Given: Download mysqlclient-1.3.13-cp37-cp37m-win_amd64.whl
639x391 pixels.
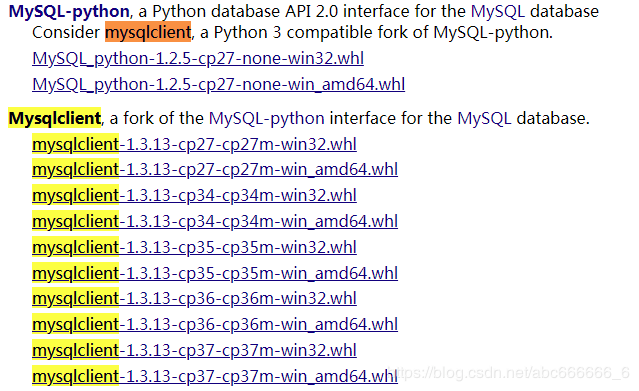Looking at the screenshot, I should coord(215,376).
